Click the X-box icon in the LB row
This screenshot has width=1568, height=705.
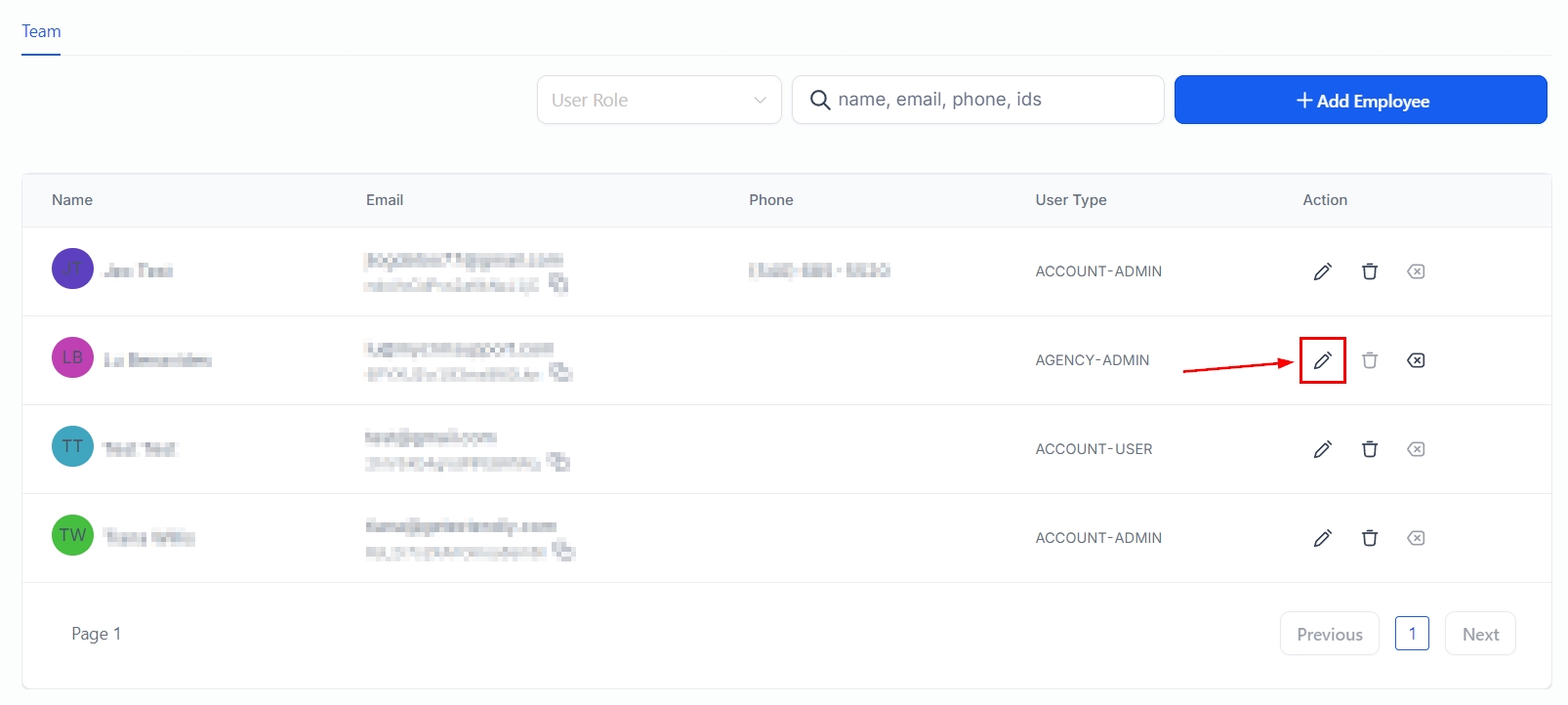coord(1415,360)
